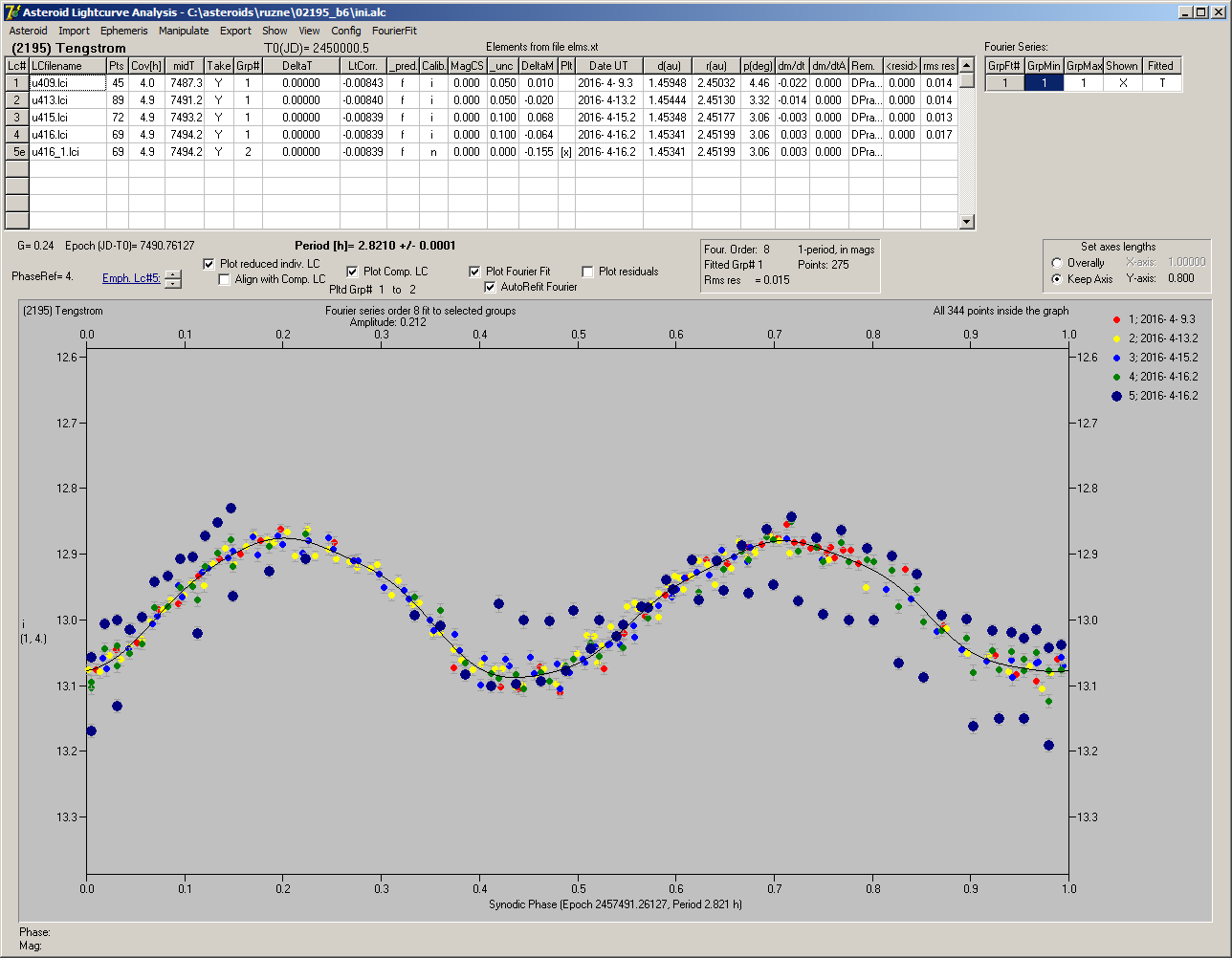The image size is (1232, 958).
Task: Click the large navy legend dot for lightcurve 5
Action: (x=1116, y=396)
